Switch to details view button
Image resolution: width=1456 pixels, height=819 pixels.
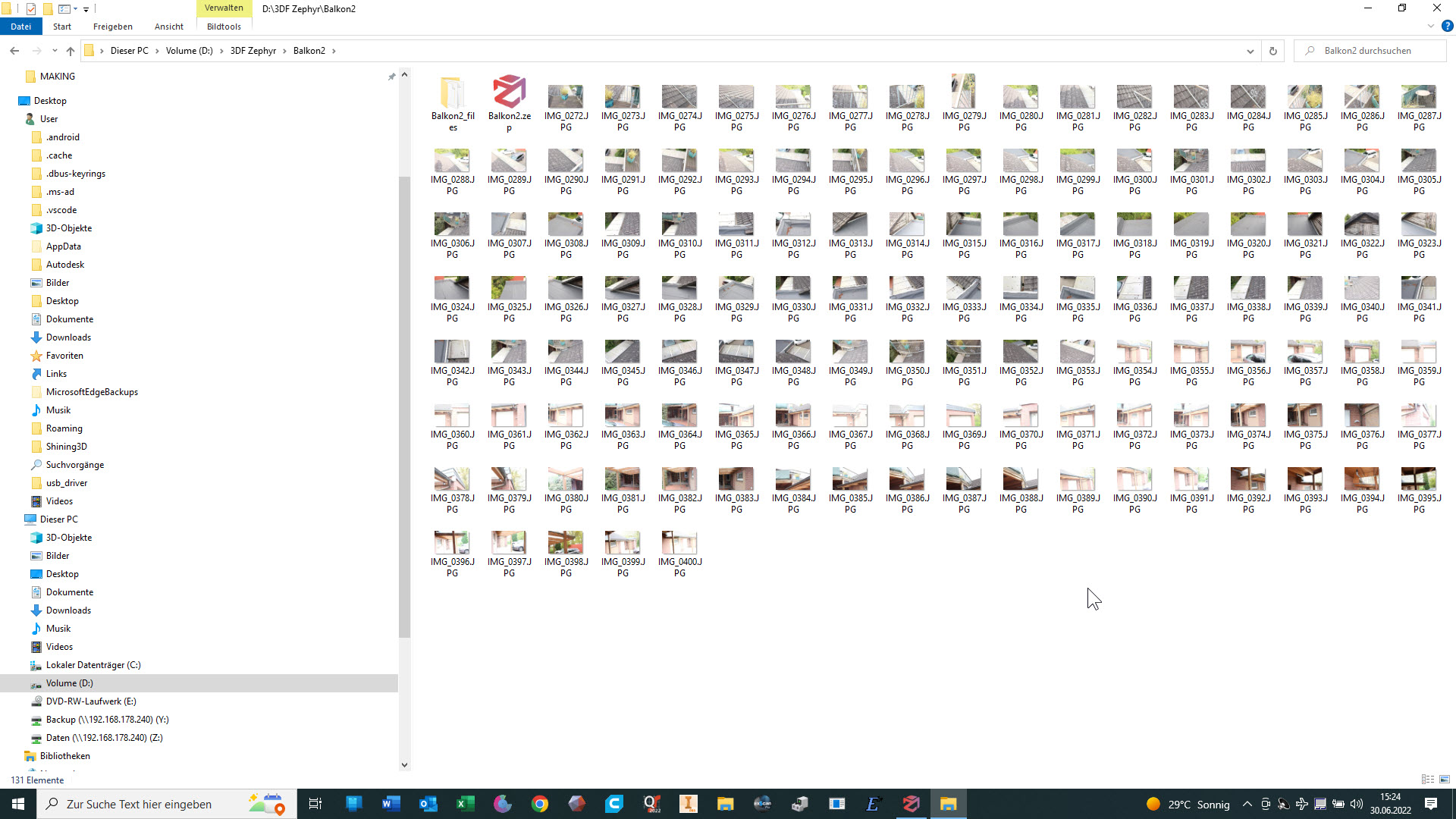click(1427, 780)
